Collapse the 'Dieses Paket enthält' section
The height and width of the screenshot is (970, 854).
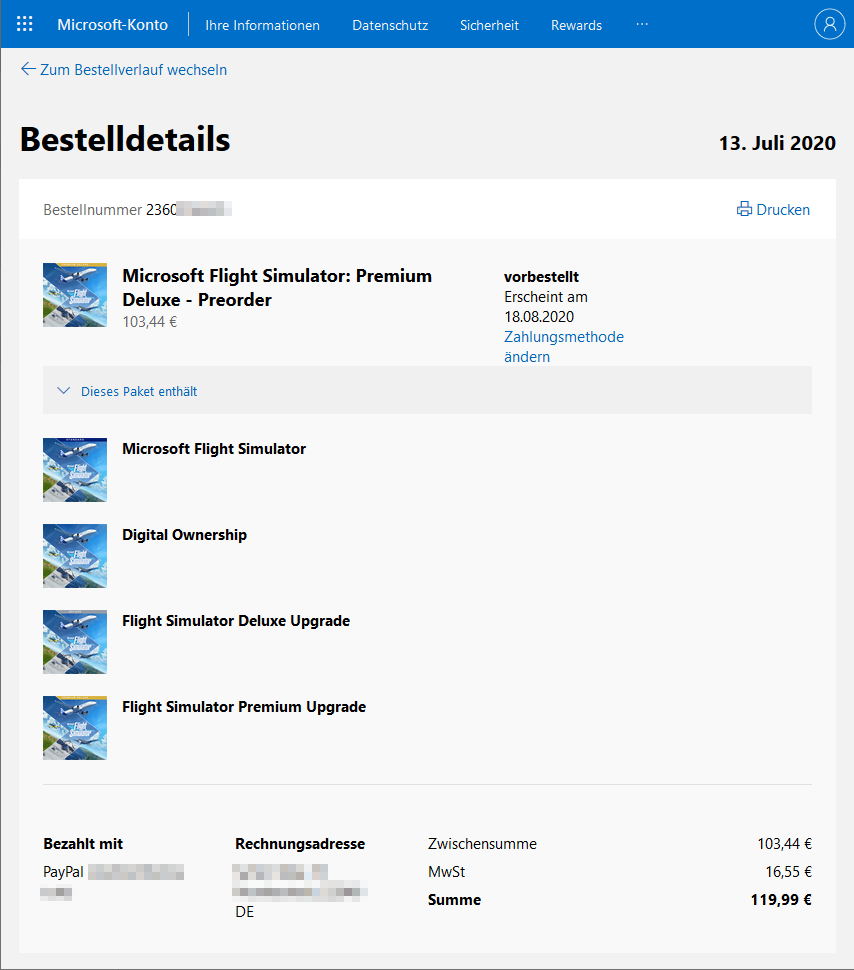coord(427,390)
